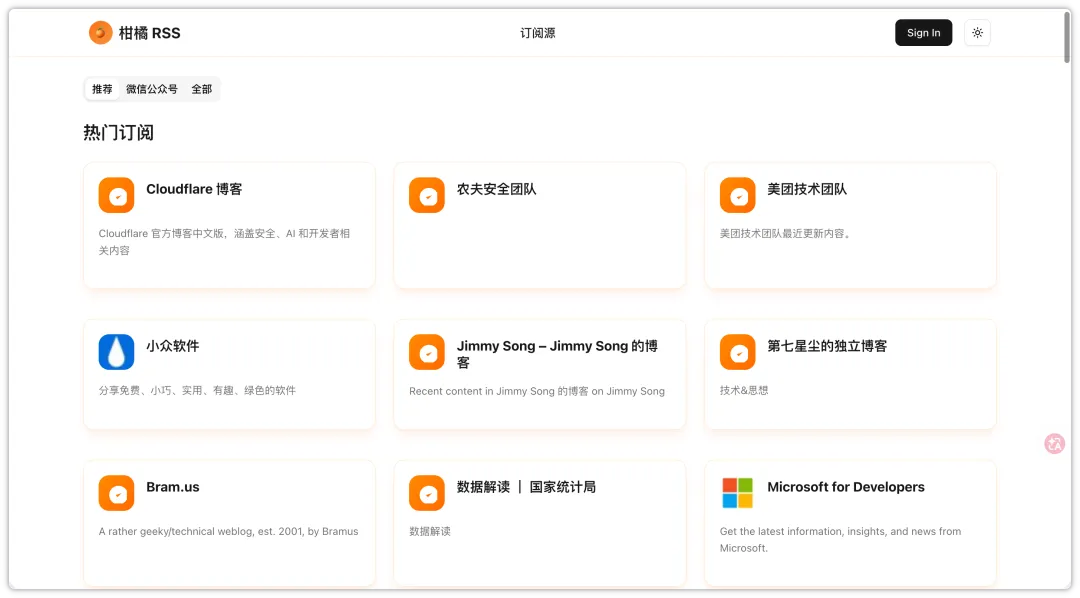The width and height of the screenshot is (1080, 598).
Task: Click the 技术&思想 description text
Action: tap(744, 391)
